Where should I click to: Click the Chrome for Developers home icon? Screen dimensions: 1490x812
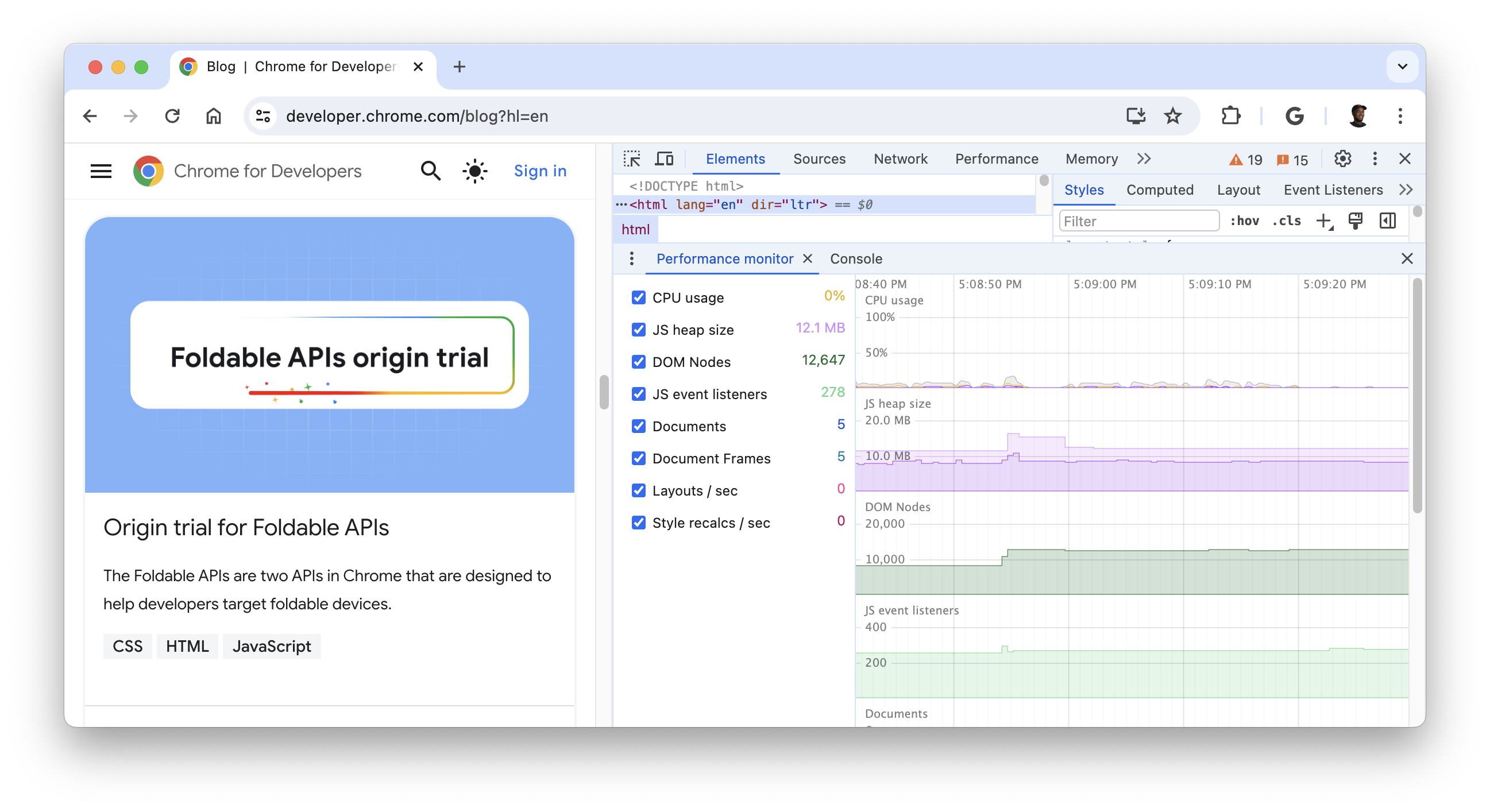tap(147, 170)
